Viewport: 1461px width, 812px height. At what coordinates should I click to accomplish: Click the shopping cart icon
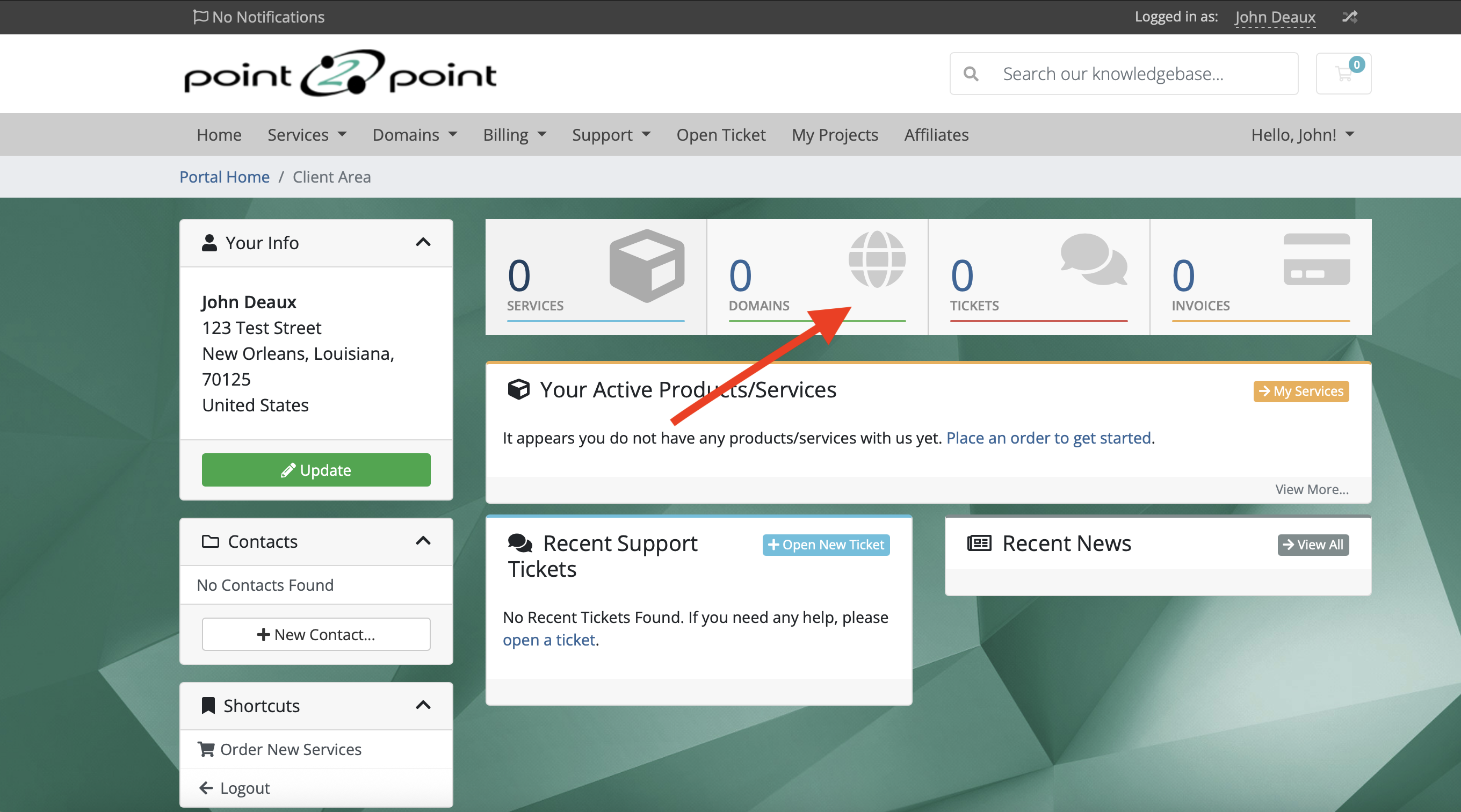click(1342, 74)
